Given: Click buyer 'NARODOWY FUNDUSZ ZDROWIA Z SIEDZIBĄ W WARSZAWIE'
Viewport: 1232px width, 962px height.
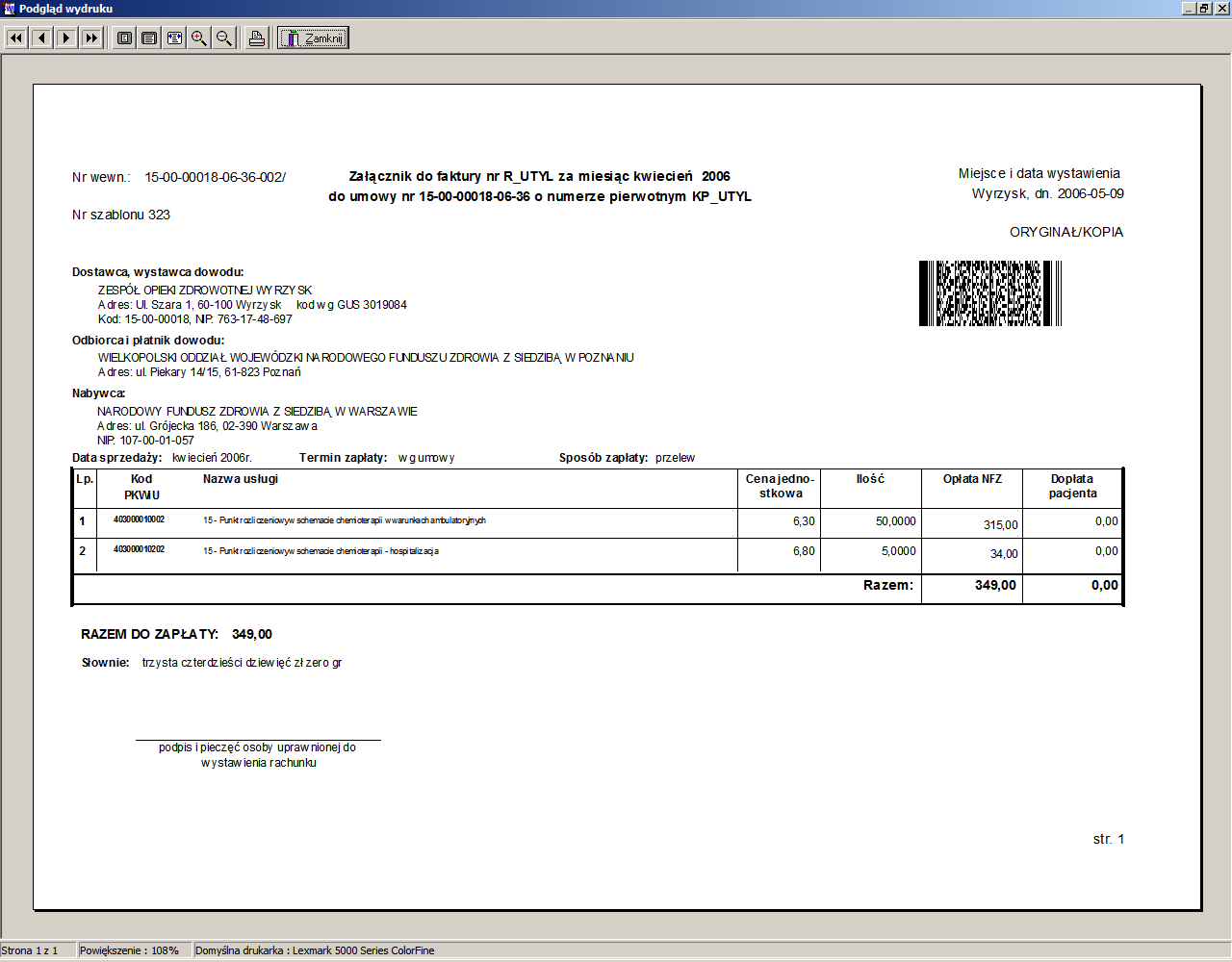Looking at the screenshot, I should point(257,411).
